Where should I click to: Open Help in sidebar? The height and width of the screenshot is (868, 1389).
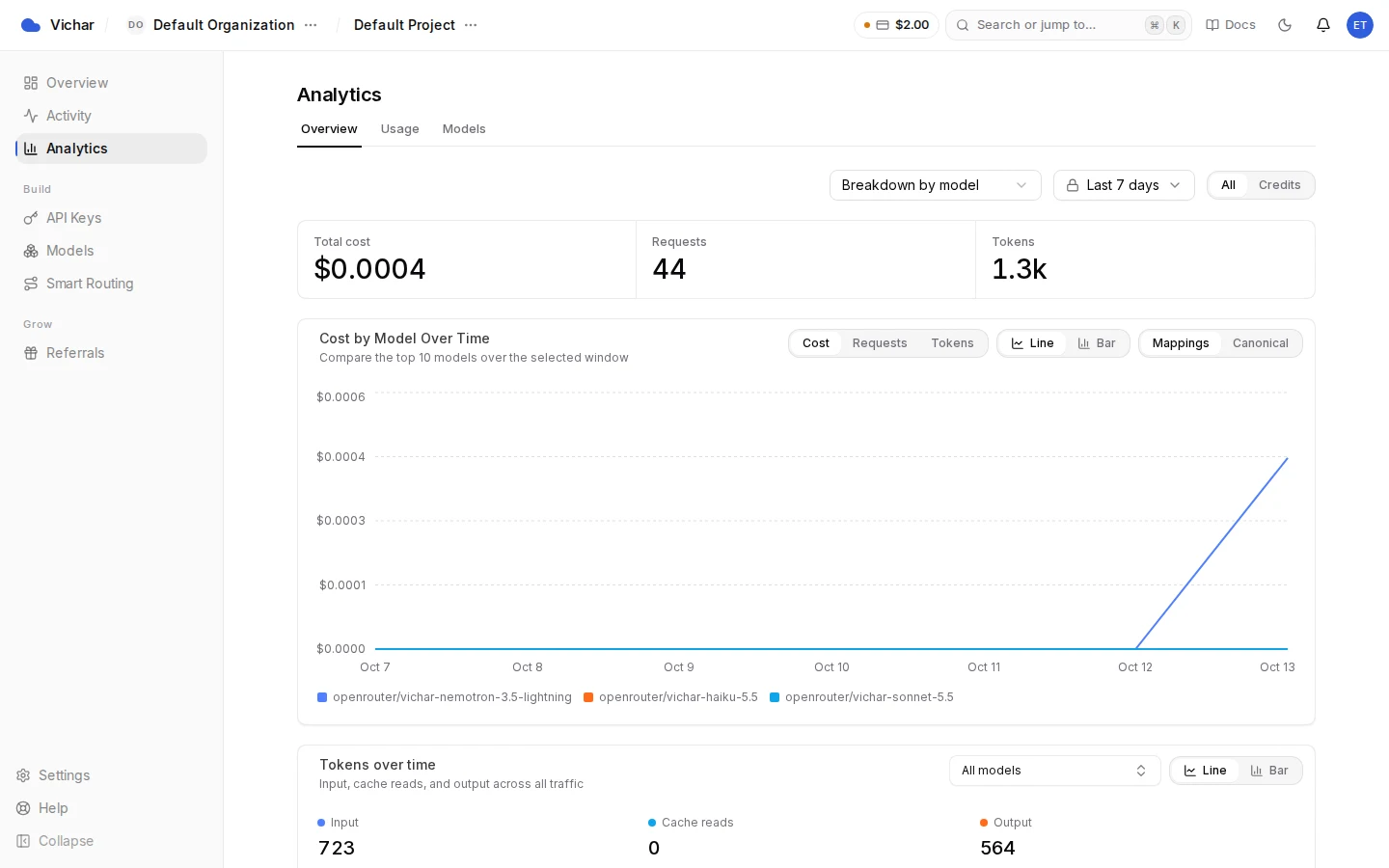coord(42,808)
